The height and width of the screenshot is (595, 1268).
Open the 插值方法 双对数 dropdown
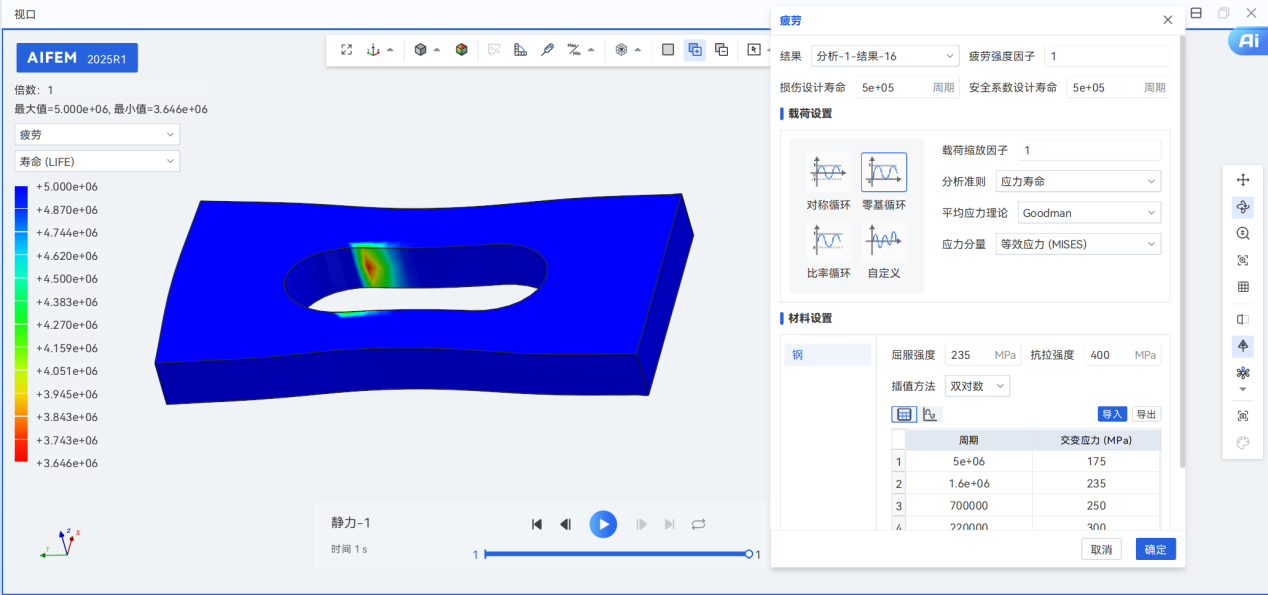pos(976,386)
